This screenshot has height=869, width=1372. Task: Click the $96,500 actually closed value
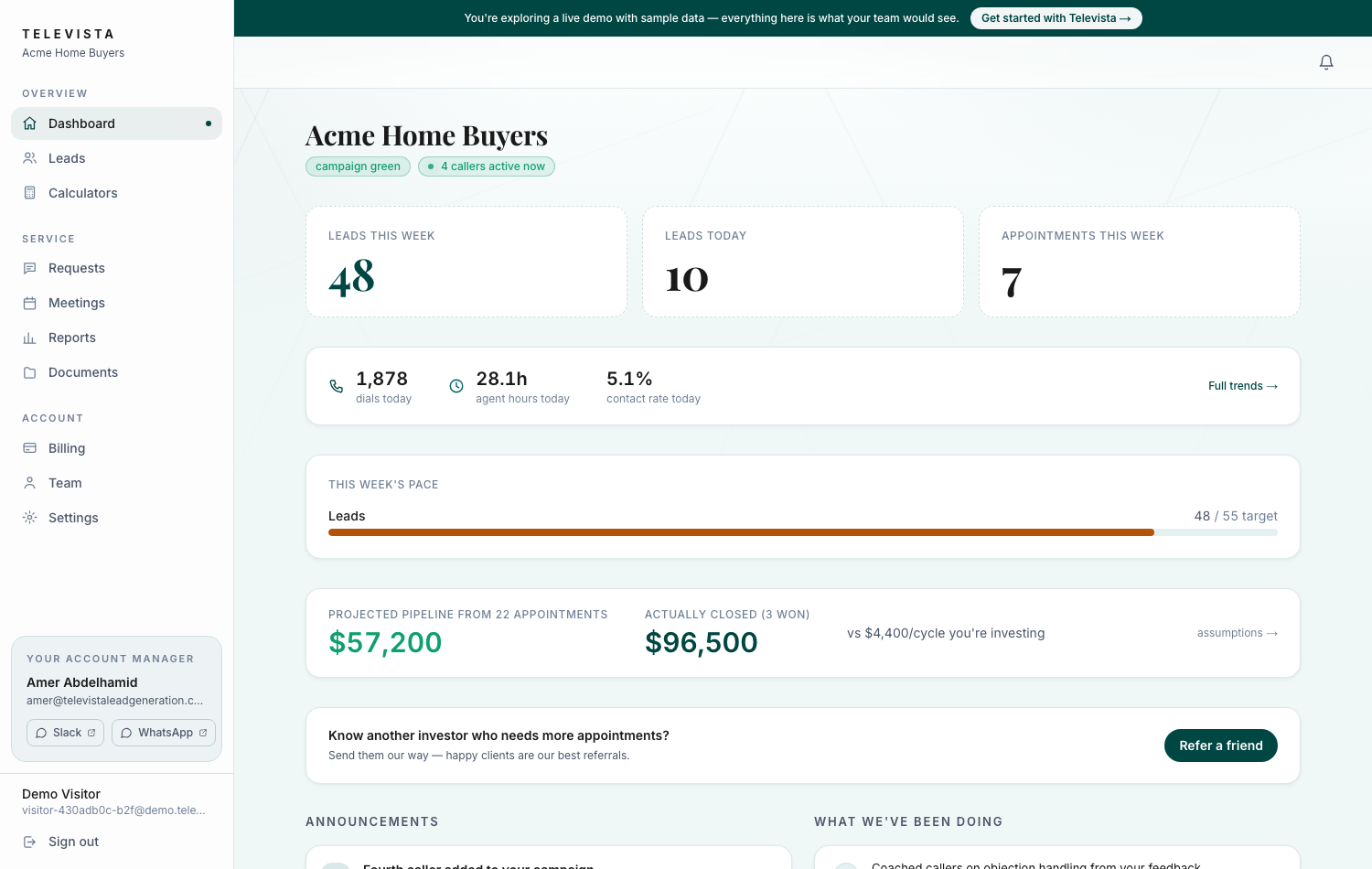click(x=702, y=642)
